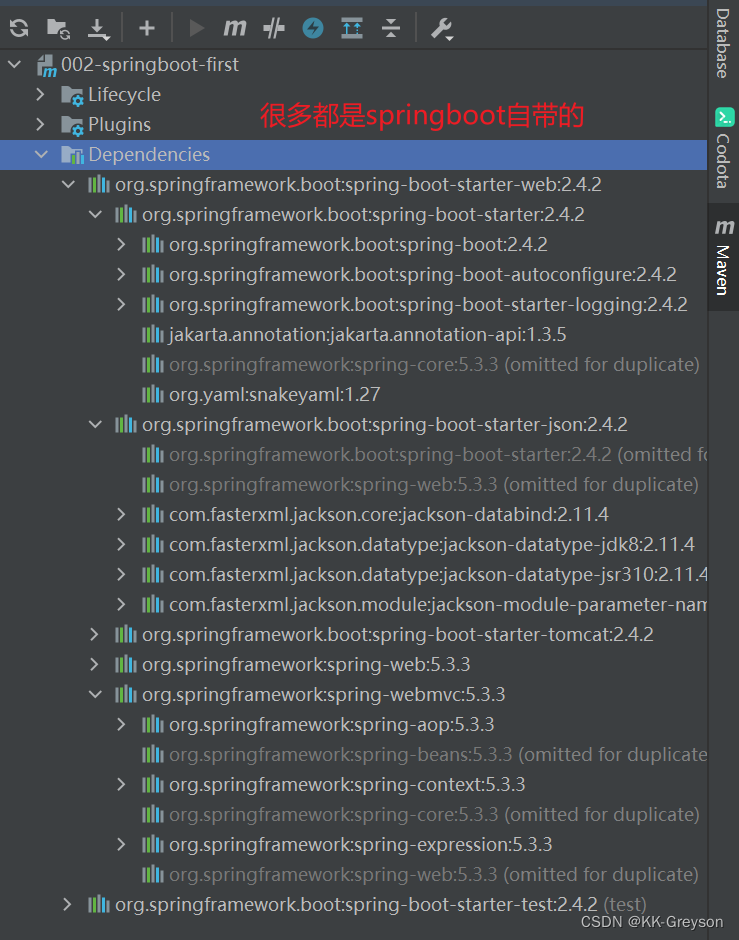Collapse spring-boot-starter-web:2.4.2 dependency
Image resolution: width=739 pixels, height=940 pixels.
pyautogui.click(x=69, y=184)
